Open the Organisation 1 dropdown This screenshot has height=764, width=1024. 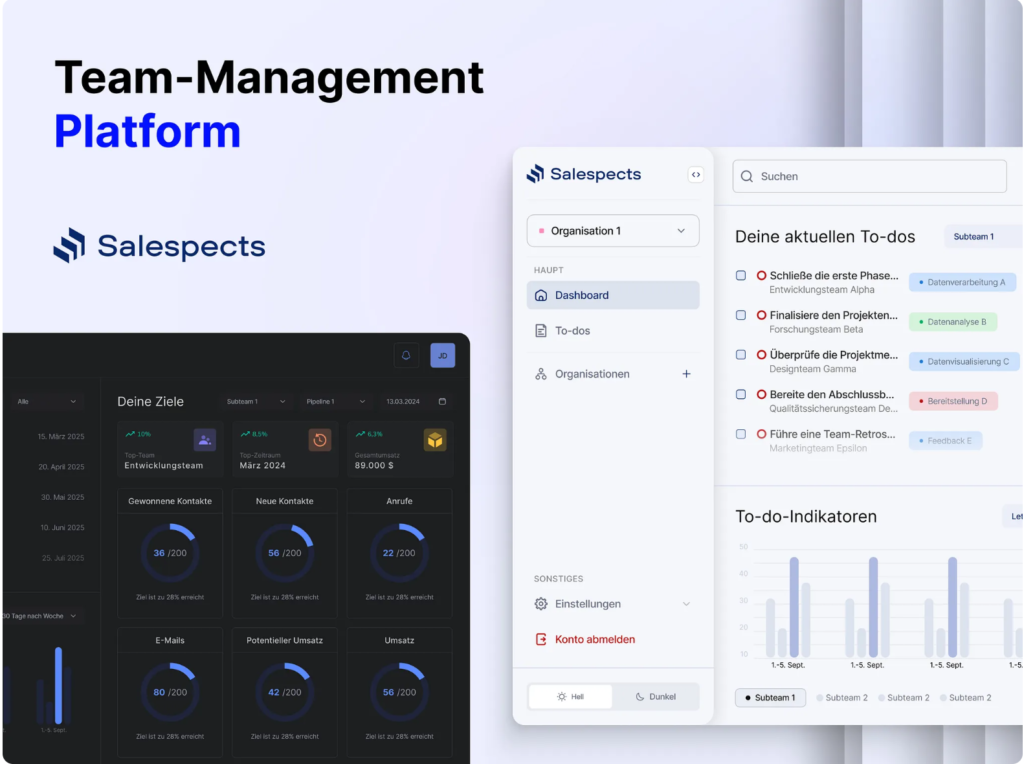tap(612, 230)
